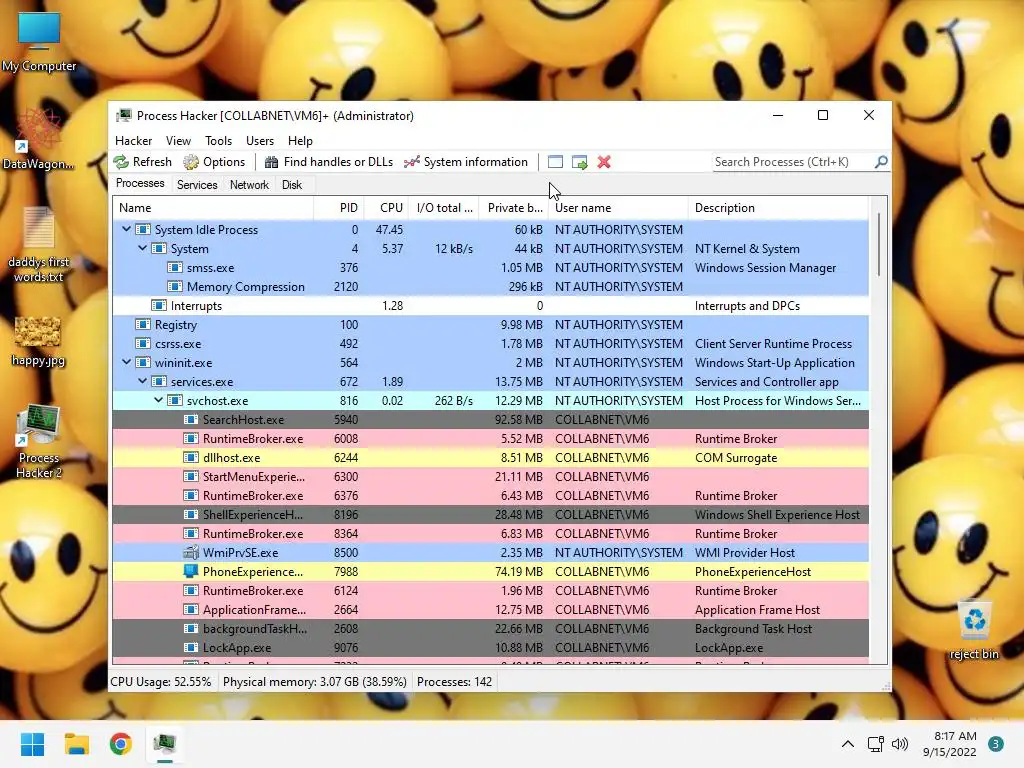Open System information graph icon
1024x768 pixels.
pos(411,162)
